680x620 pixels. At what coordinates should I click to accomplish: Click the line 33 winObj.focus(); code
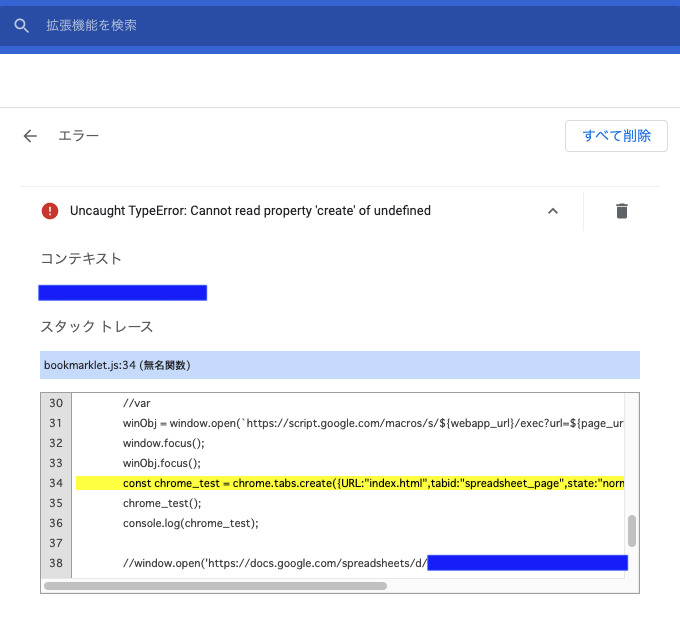click(x=162, y=463)
